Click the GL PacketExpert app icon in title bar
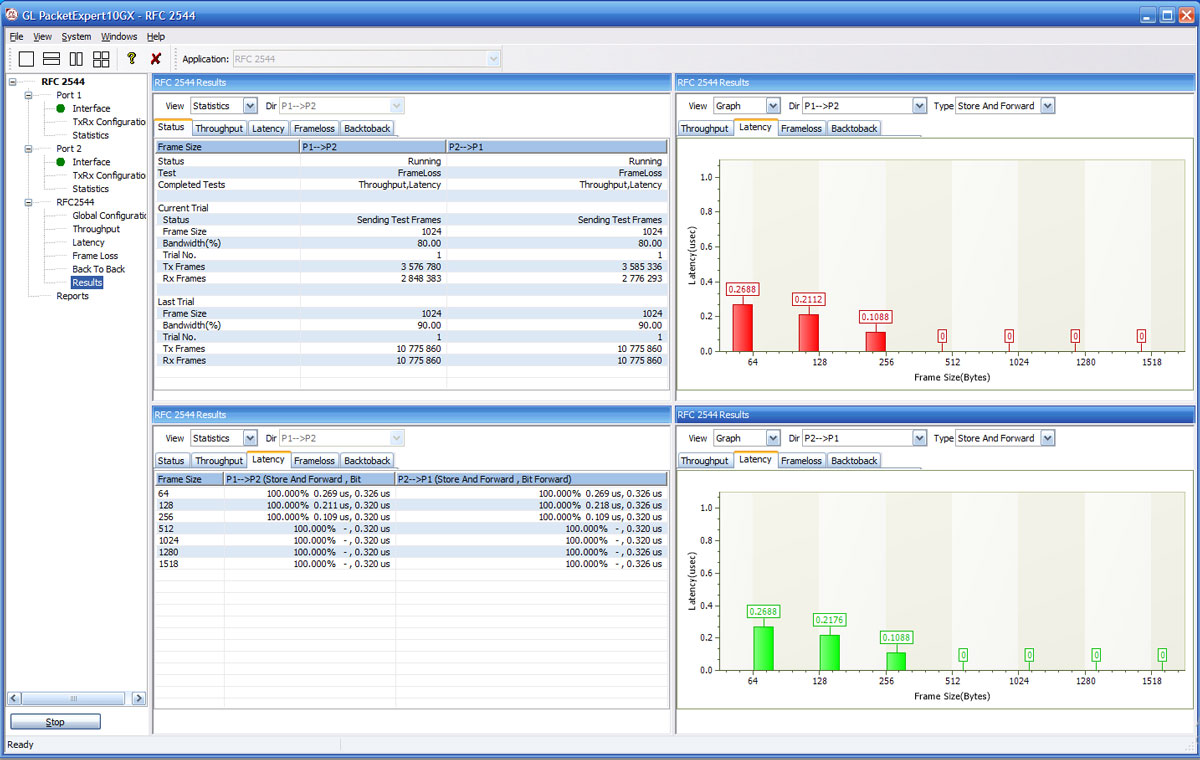 pyautogui.click(x=12, y=15)
